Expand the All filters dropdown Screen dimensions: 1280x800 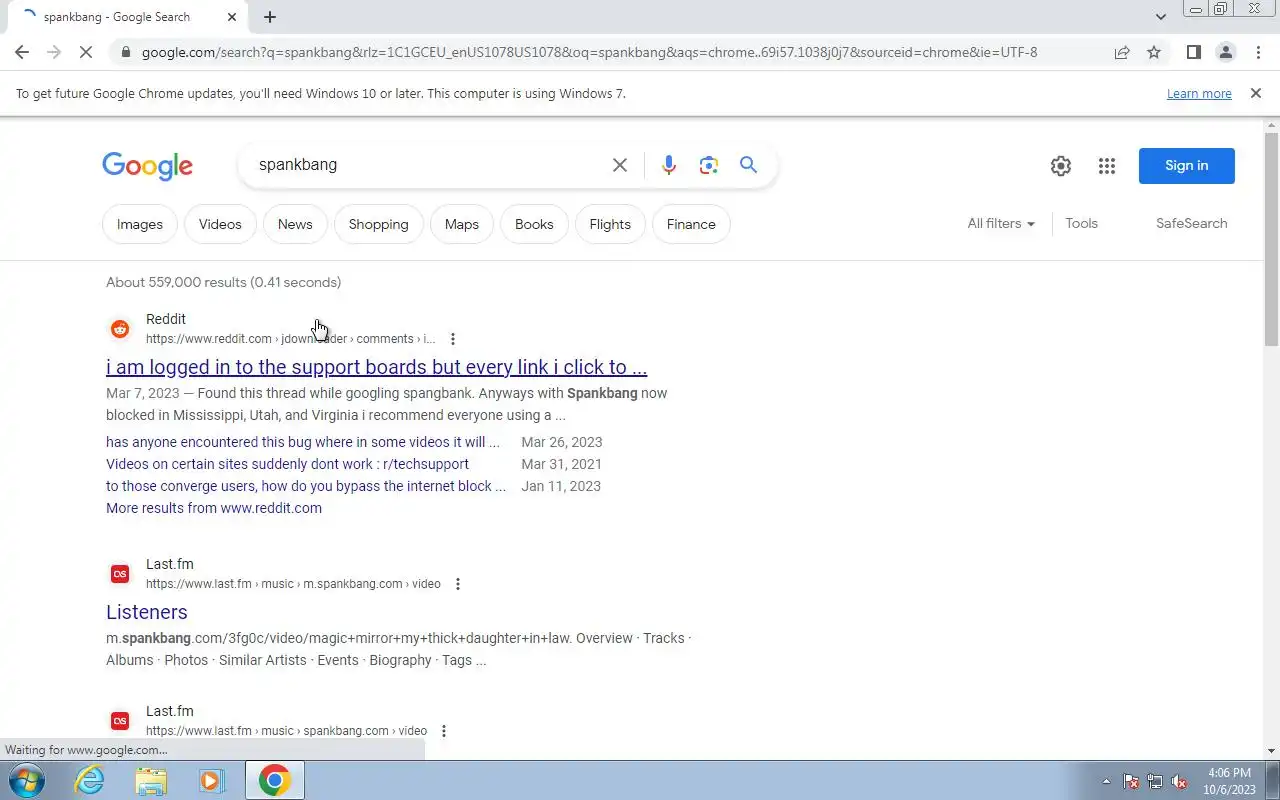(x=1001, y=223)
